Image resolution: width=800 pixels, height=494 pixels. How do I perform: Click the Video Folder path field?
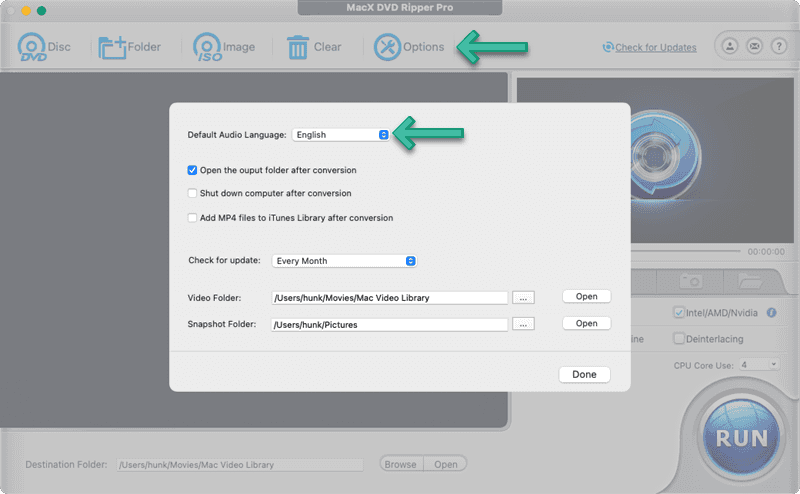point(389,298)
